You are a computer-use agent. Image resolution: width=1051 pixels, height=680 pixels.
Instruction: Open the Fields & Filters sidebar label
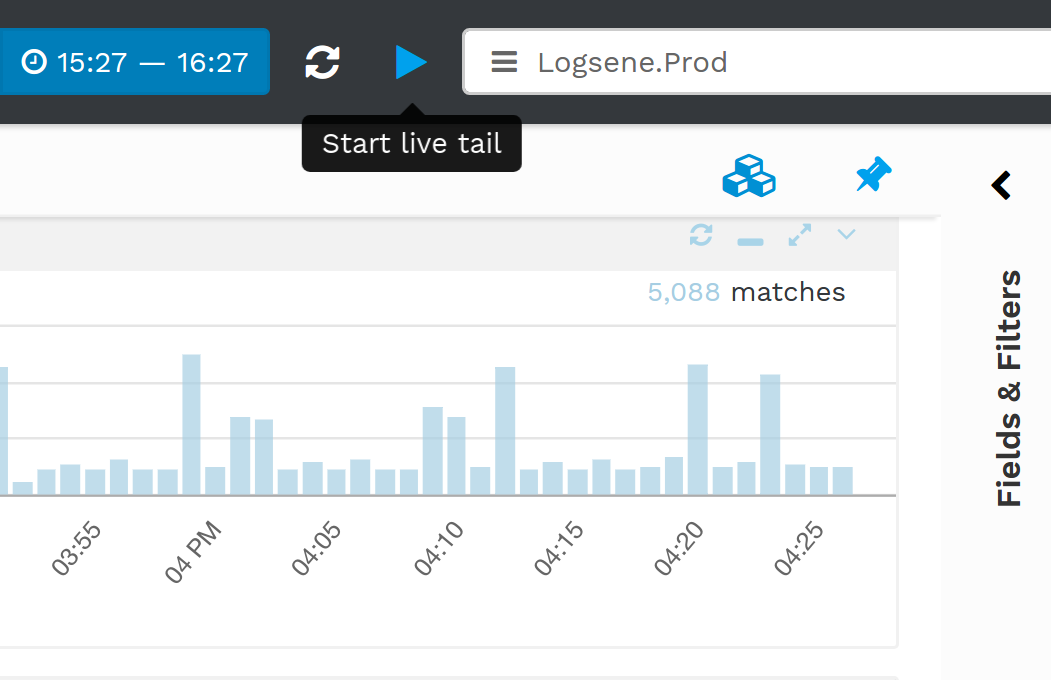(x=1009, y=388)
